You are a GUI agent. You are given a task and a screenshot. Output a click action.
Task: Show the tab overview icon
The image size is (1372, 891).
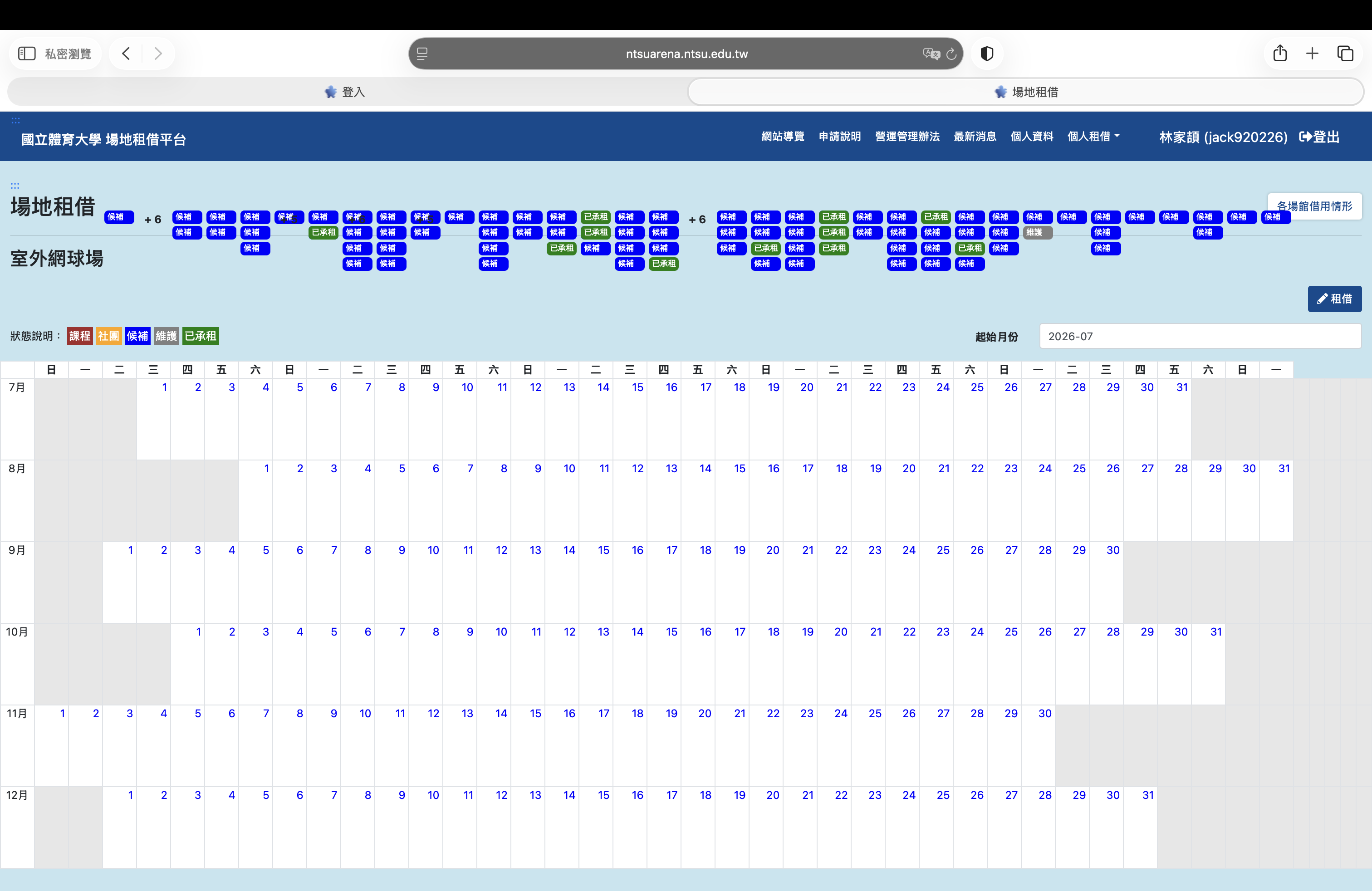coord(1345,54)
